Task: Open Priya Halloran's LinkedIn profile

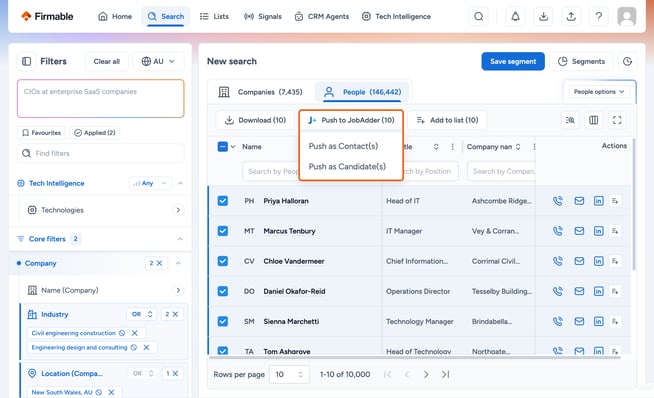Action: [599, 201]
